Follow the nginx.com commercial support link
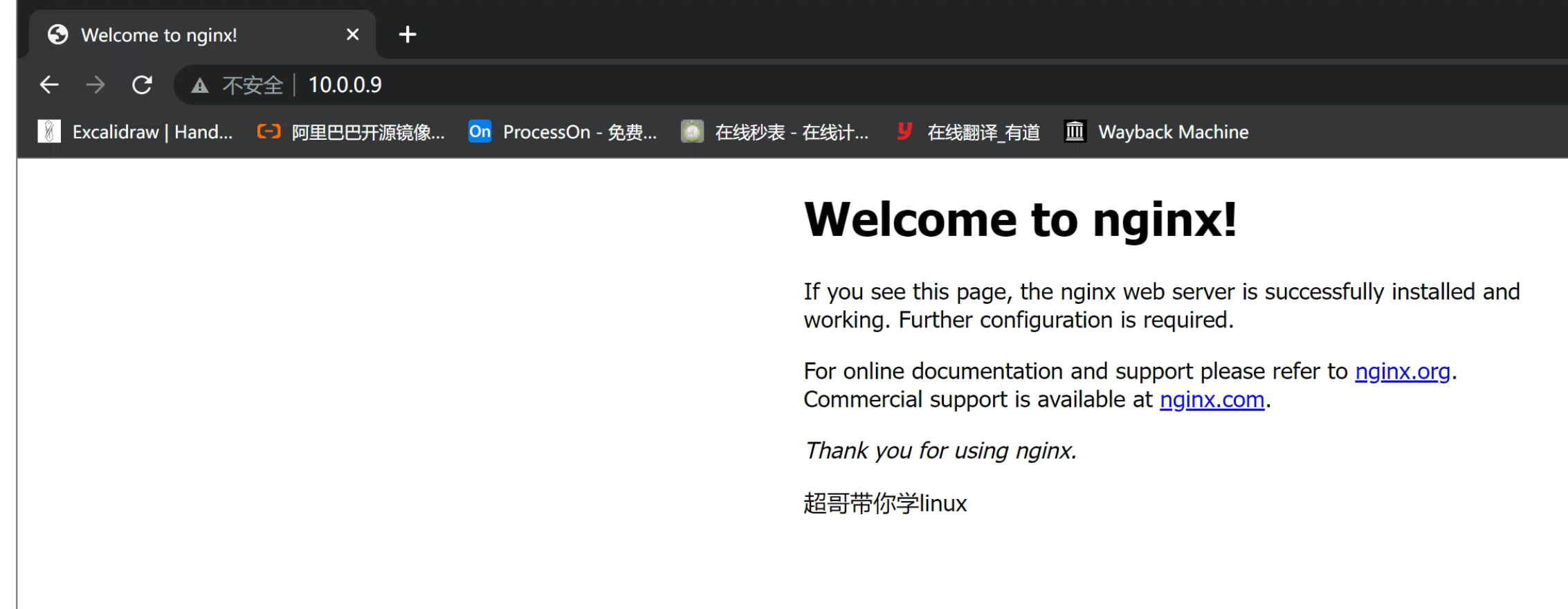The width and height of the screenshot is (1568, 609). (1212, 400)
